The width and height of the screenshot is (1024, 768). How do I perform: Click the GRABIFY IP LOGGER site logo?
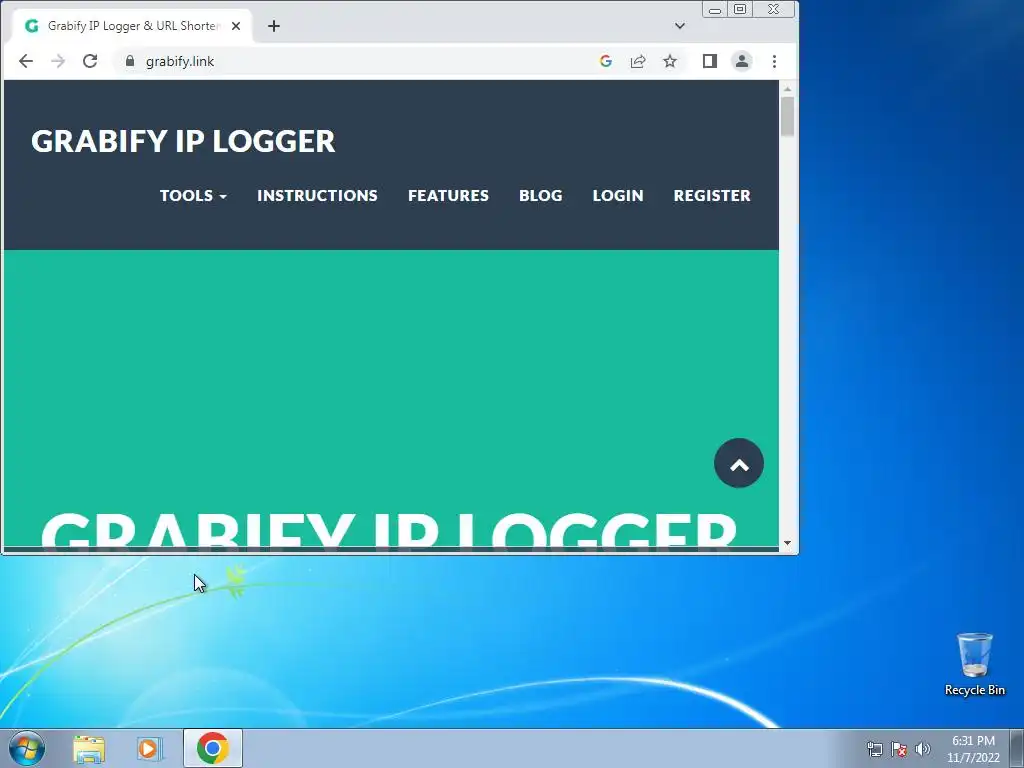pos(184,141)
